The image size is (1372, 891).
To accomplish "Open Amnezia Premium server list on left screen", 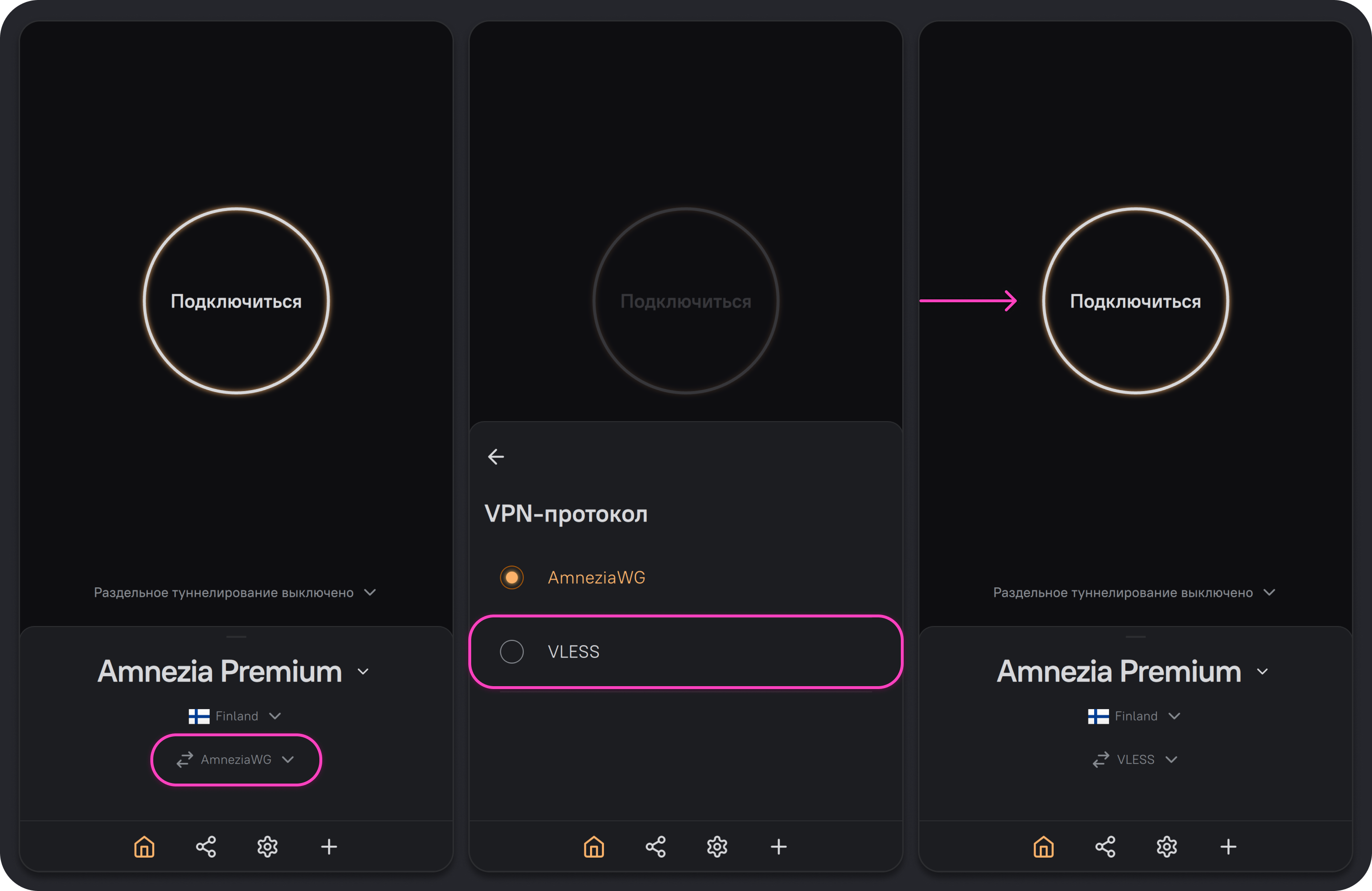I will 233,671.
